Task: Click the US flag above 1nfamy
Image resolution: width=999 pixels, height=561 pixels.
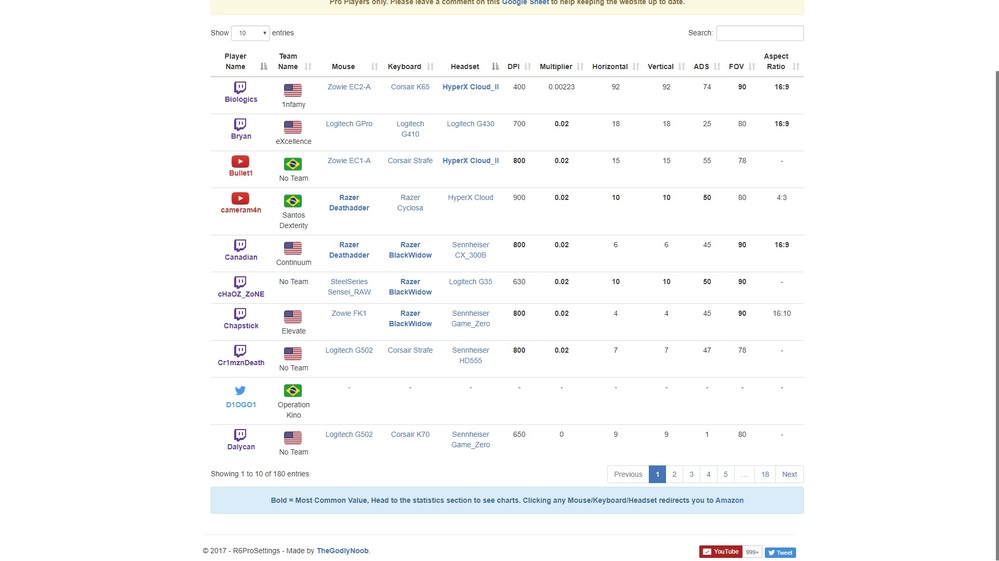Action: coord(293,91)
